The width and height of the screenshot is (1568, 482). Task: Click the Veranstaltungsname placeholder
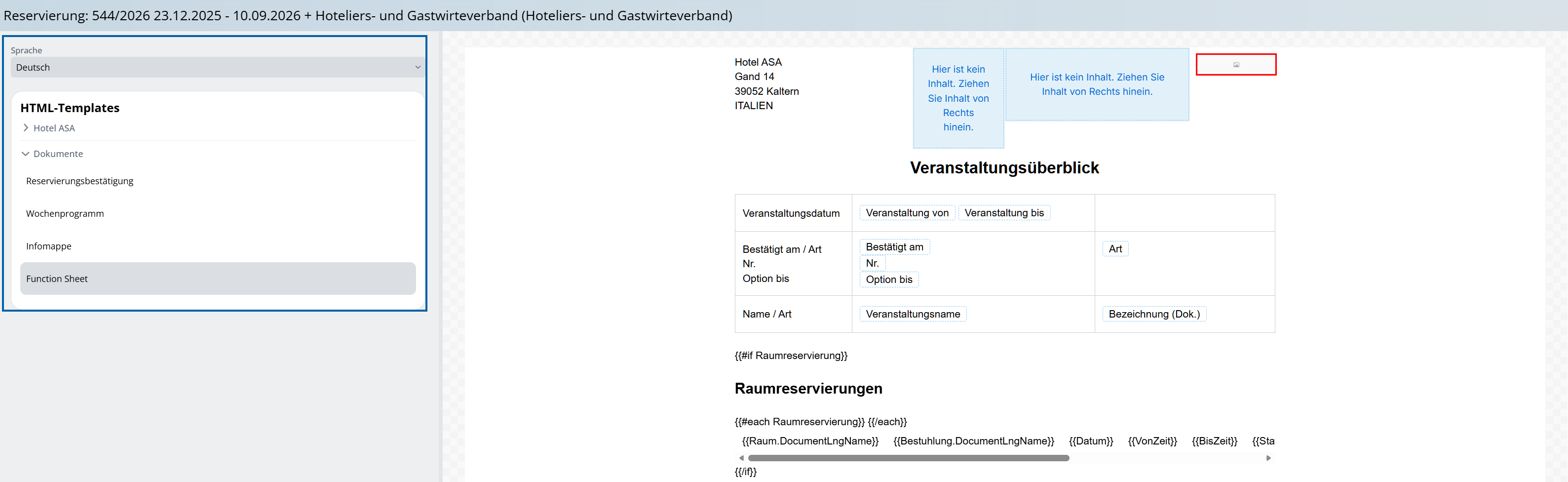click(913, 314)
